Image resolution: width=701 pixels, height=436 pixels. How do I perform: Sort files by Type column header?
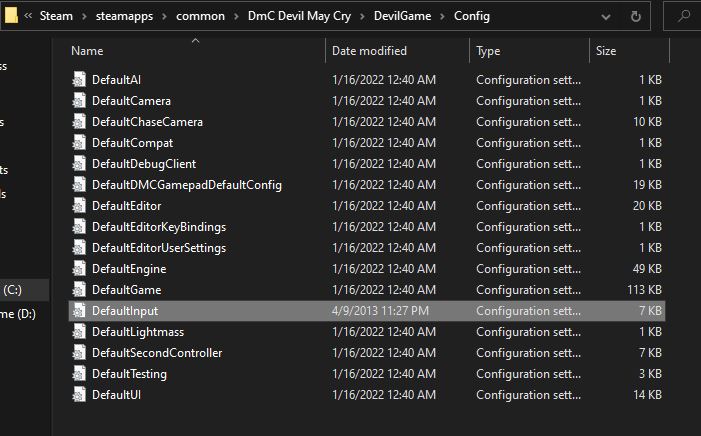click(x=488, y=50)
